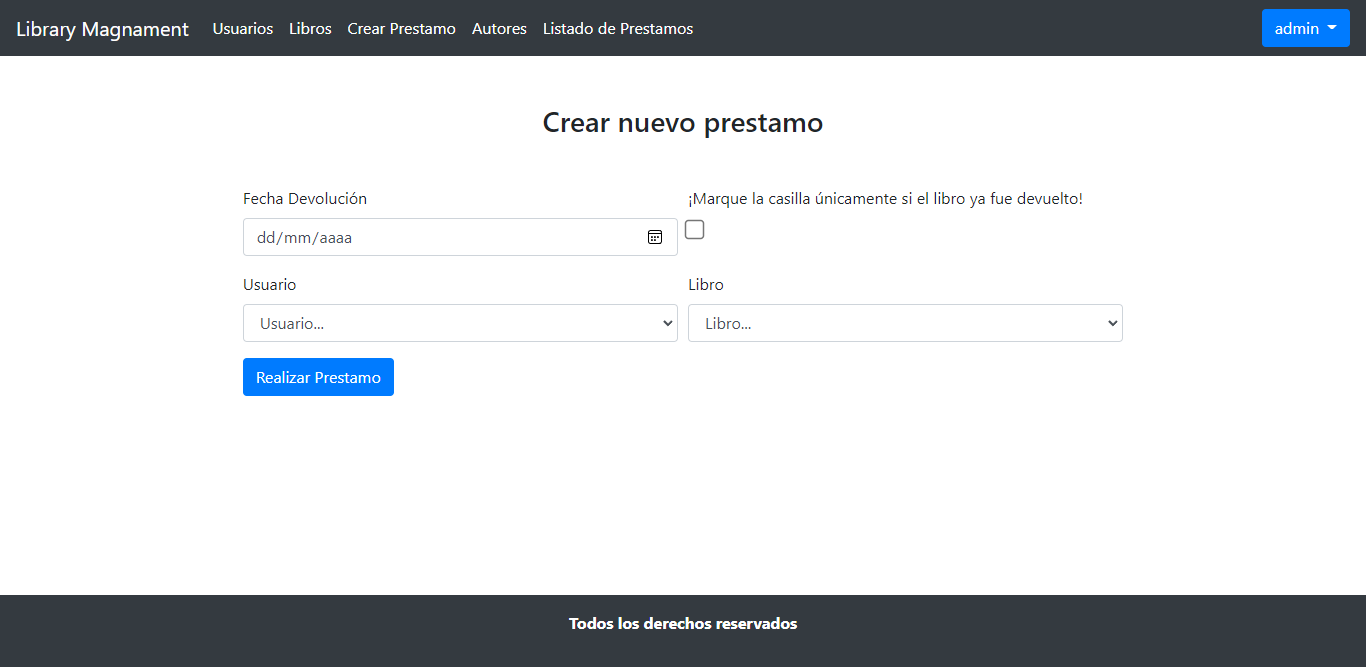Open the admin user dropdown menu
The image size is (1366, 667).
click(x=1306, y=28)
